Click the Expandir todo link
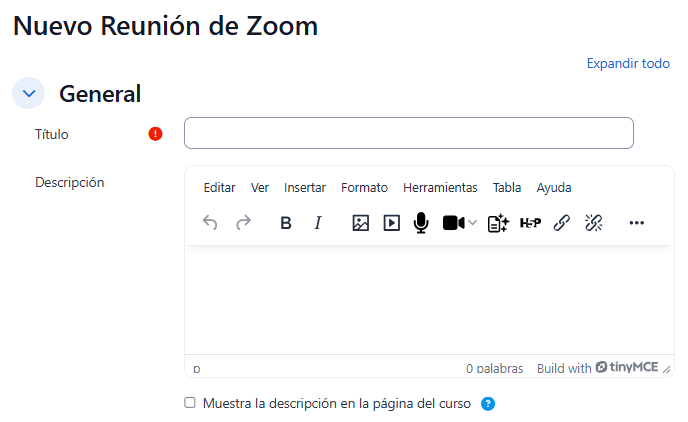Image resolution: width=688 pixels, height=422 pixels. [628, 63]
